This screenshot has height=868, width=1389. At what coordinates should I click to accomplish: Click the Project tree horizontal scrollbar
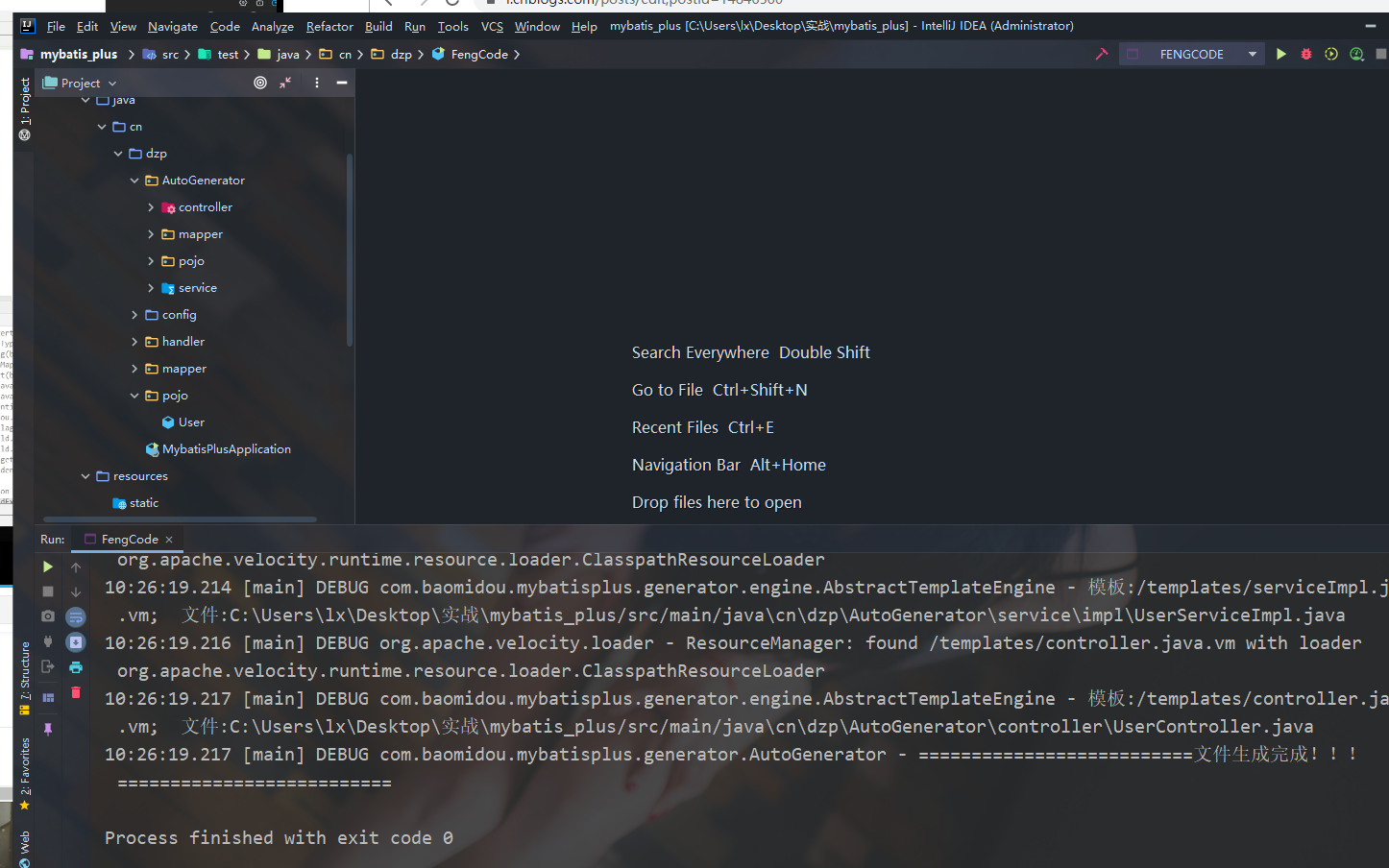tap(178, 519)
